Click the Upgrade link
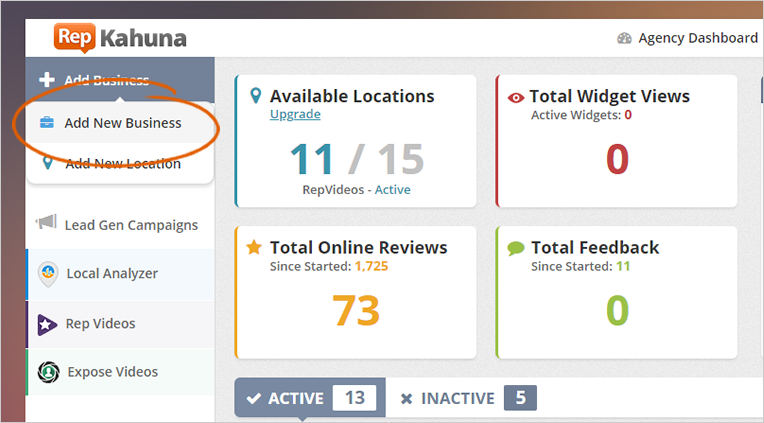Image resolution: width=764 pixels, height=423 pixels. pyautogui.click(x=295, y=114)
